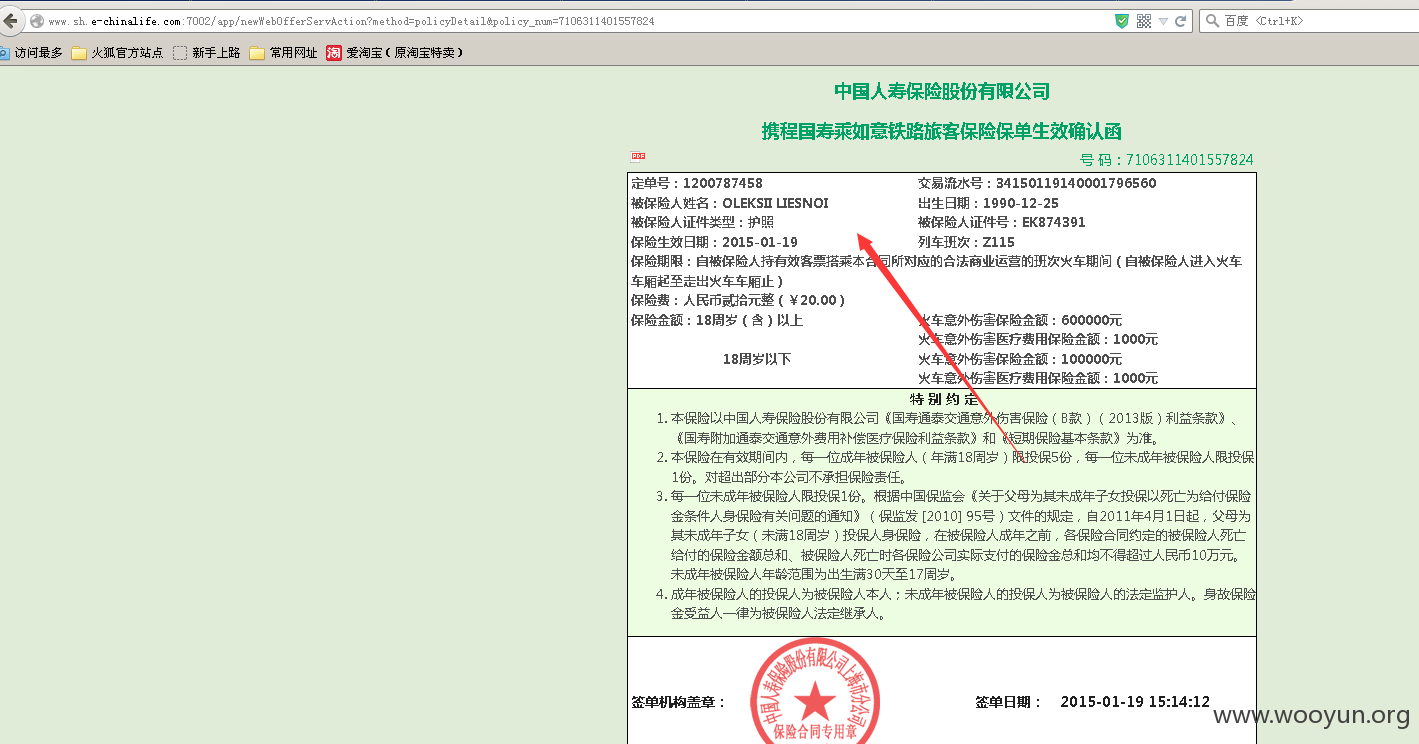Image resolution: width=1419 pixels, height=744 pixels.
Task: Click the search magnifier icon
Action: click(1213, 21)
